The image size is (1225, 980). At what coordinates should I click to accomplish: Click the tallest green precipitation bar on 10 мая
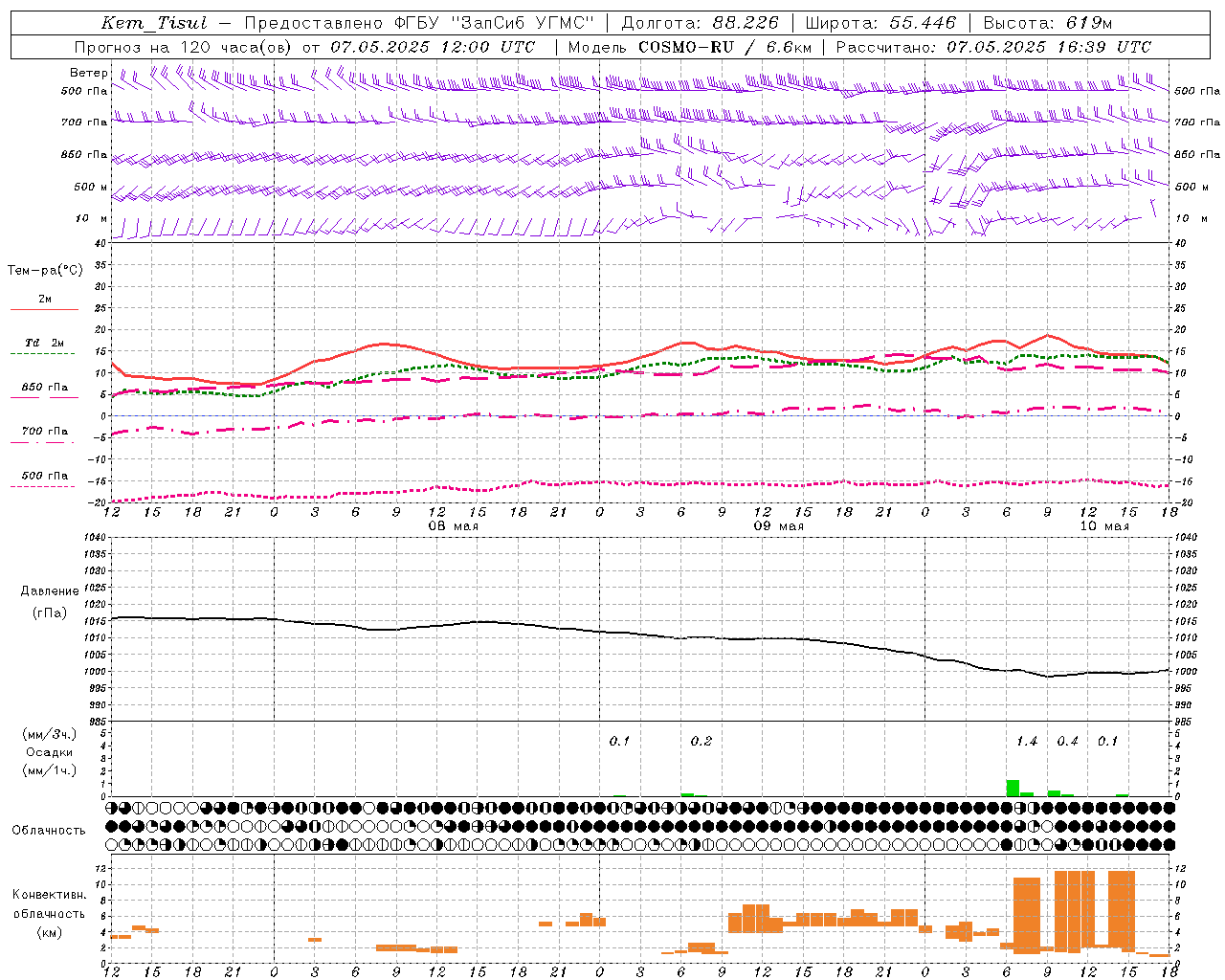[1013, 788]
